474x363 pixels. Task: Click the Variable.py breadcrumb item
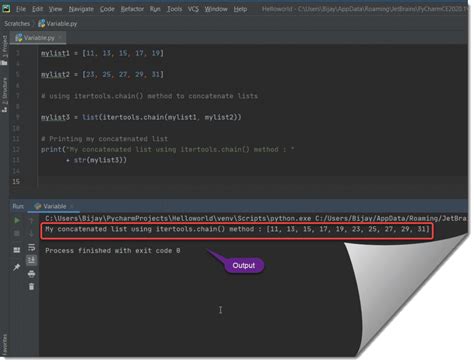tap(58, 24)
